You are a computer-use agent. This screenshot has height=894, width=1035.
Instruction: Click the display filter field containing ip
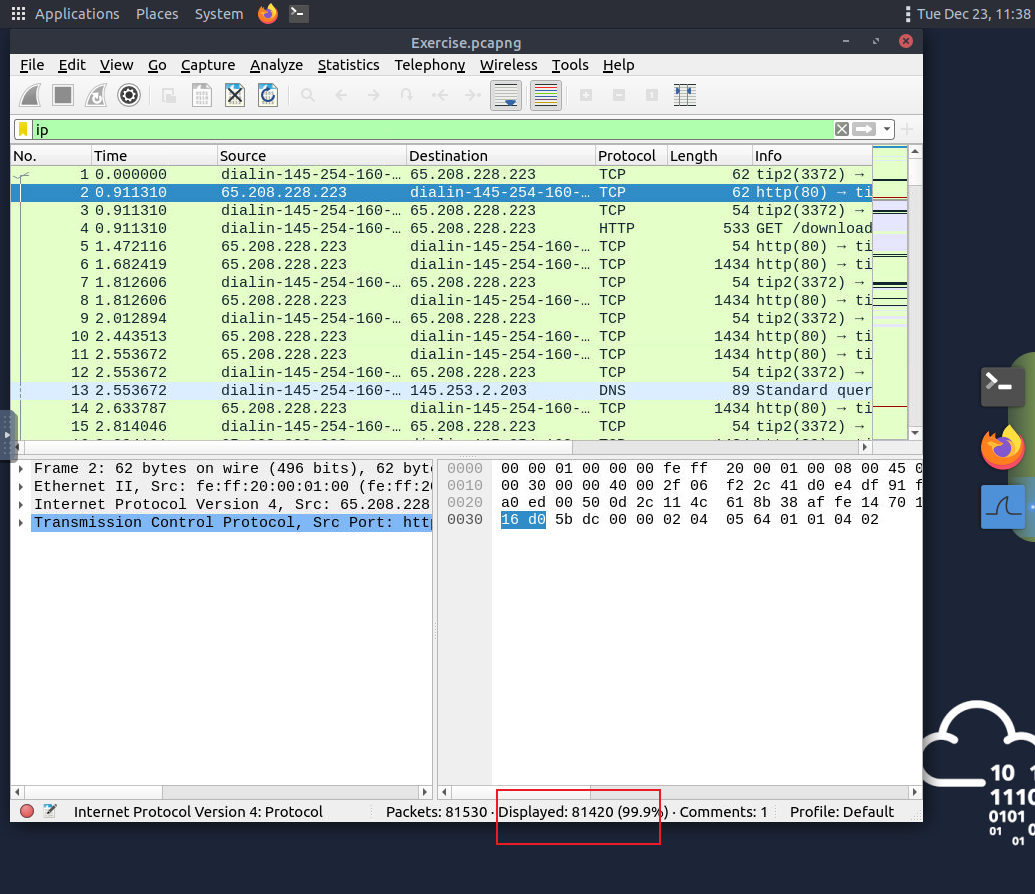(432, 129)
